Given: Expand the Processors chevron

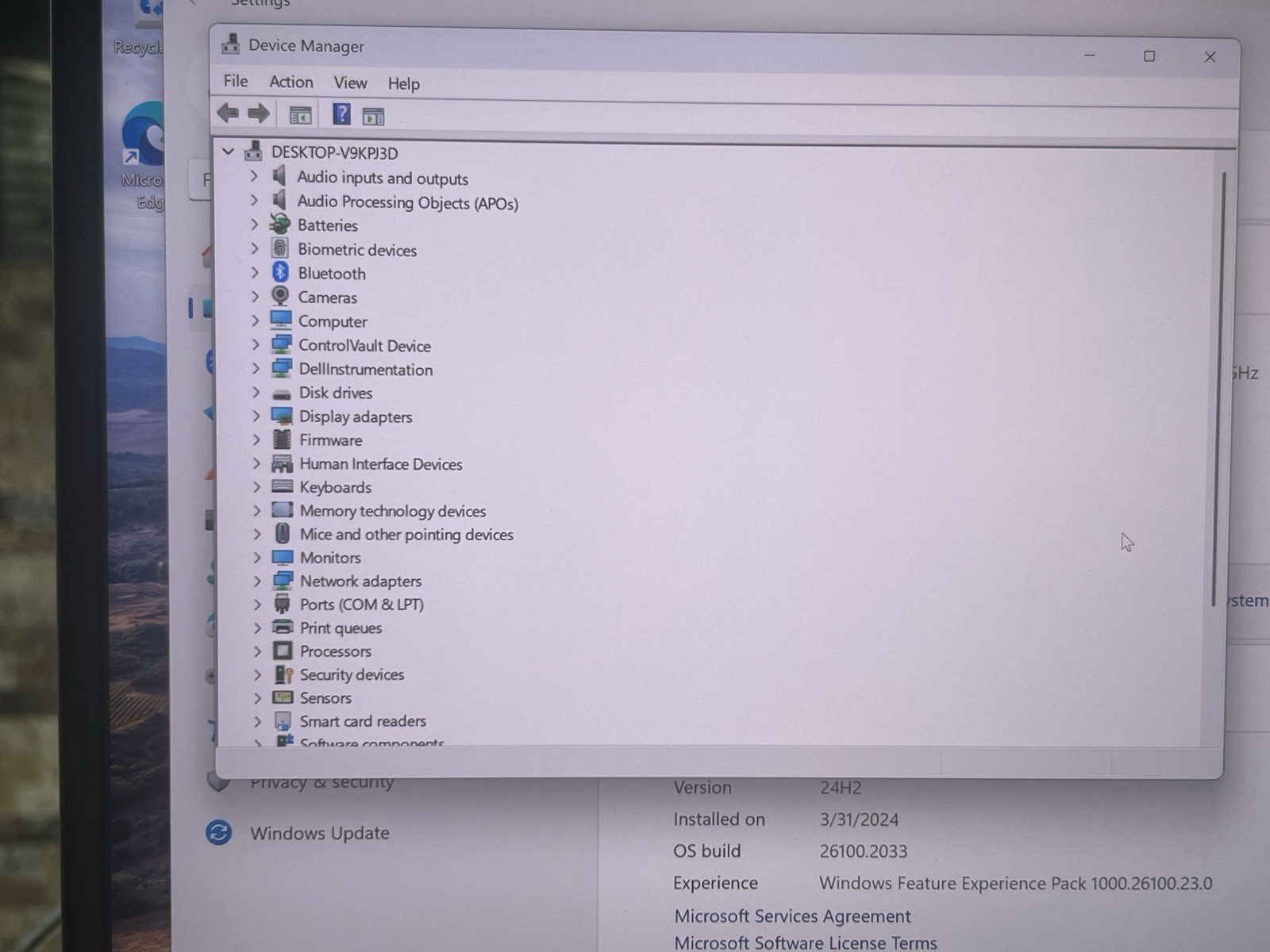Looking at the screenshot, I should 257,651.
